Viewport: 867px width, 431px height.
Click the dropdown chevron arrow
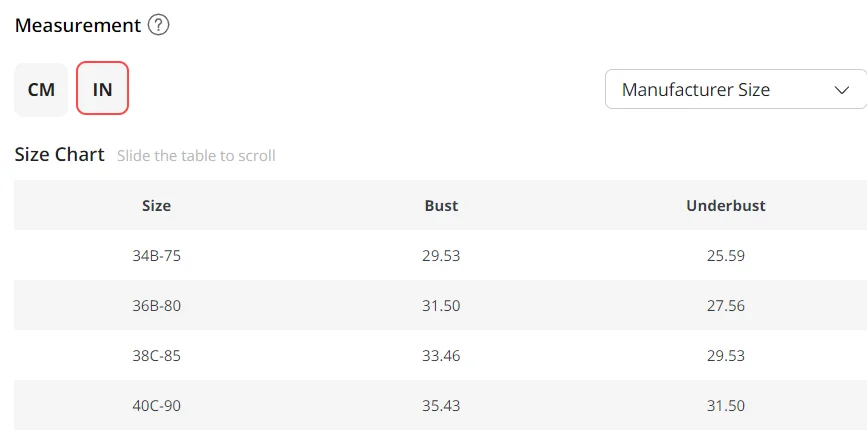point(840,90)
